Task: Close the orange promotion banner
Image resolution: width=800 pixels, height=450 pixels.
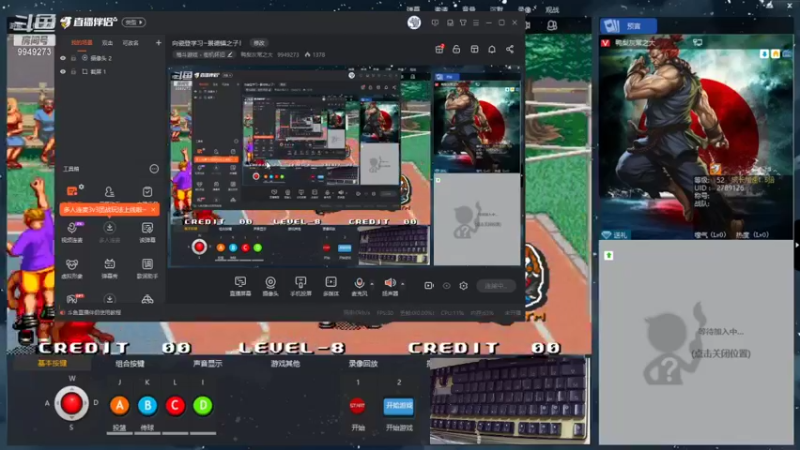Action: pos(153,210)
